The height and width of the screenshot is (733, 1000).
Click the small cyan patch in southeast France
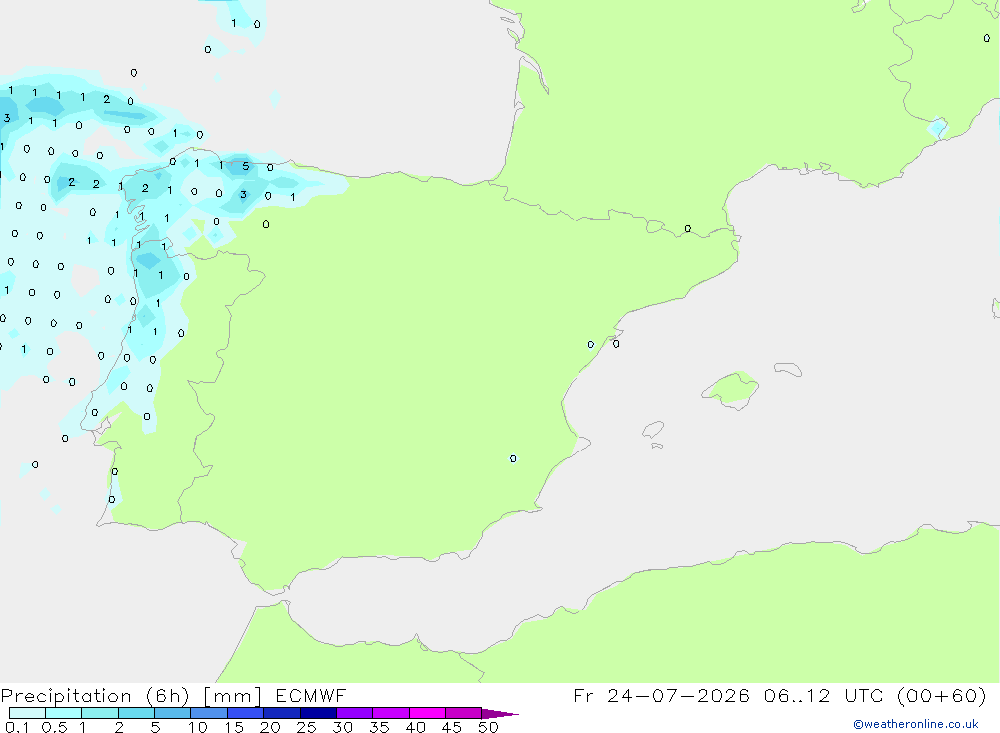click(x=938, y=128)
